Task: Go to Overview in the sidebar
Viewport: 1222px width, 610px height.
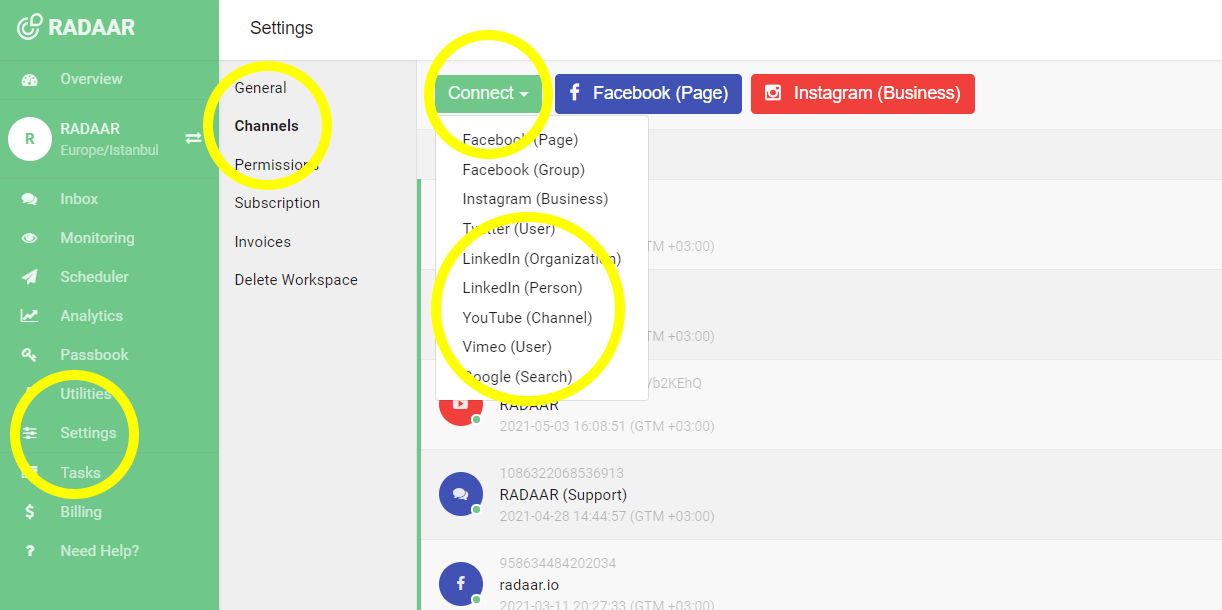Action: (x=91, y=79)
